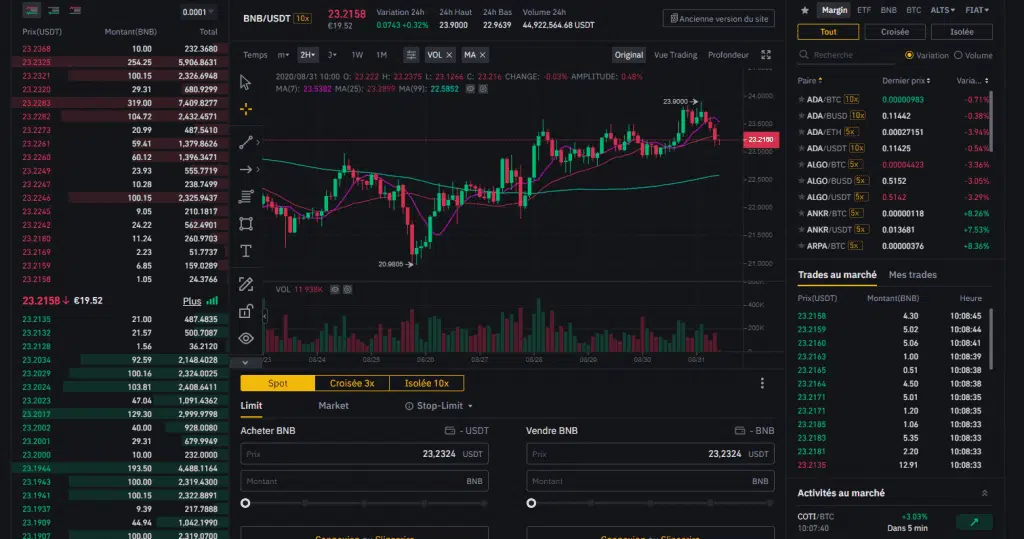This screenshot has height=539, width=1024.
Task: Open the 0.0001 price precision dropdown
Action: coord(198,12)
